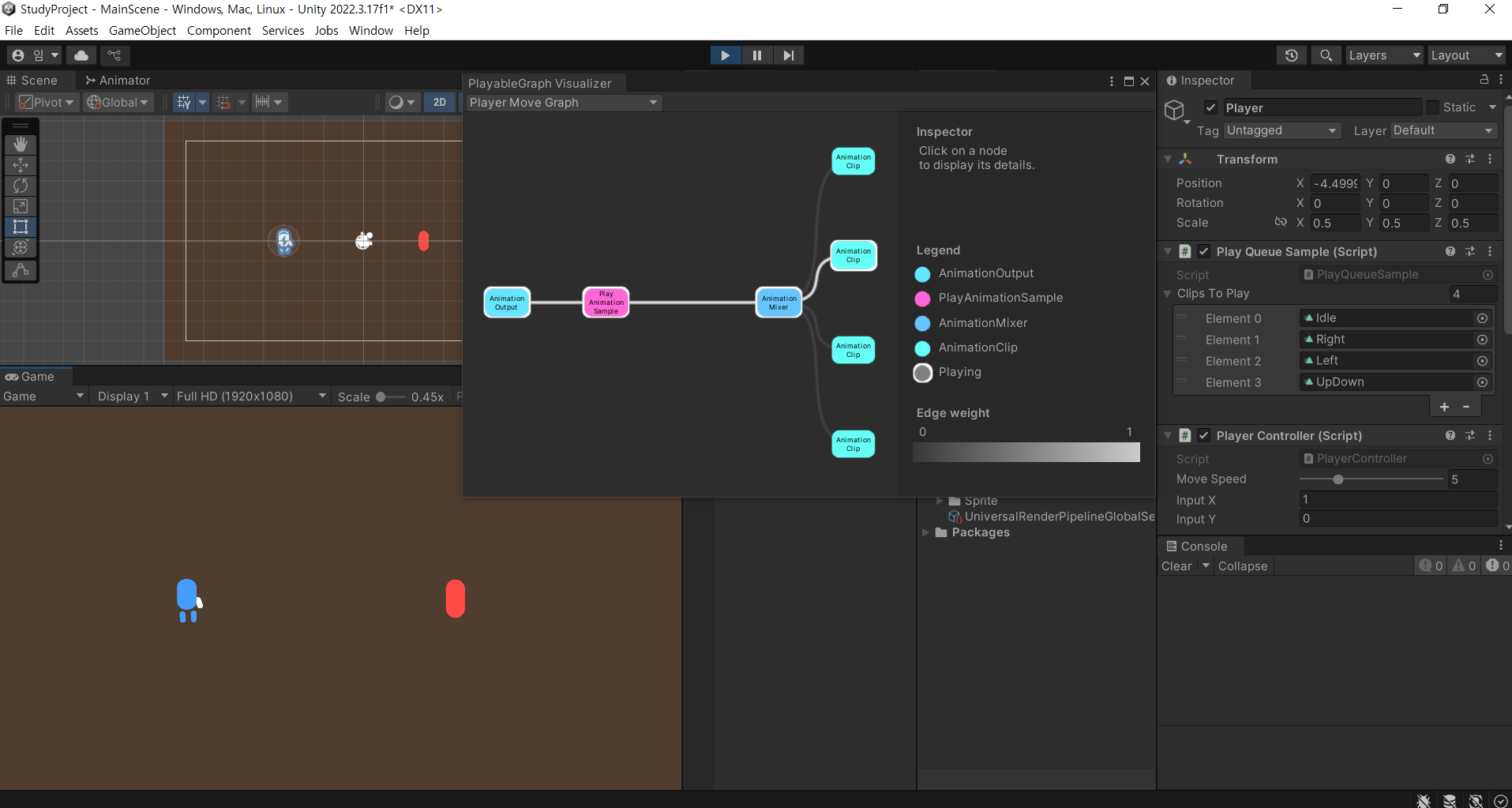Remove element from Clips To Play list
This screenshot has height=808, width=1512.
point(1466,407)
